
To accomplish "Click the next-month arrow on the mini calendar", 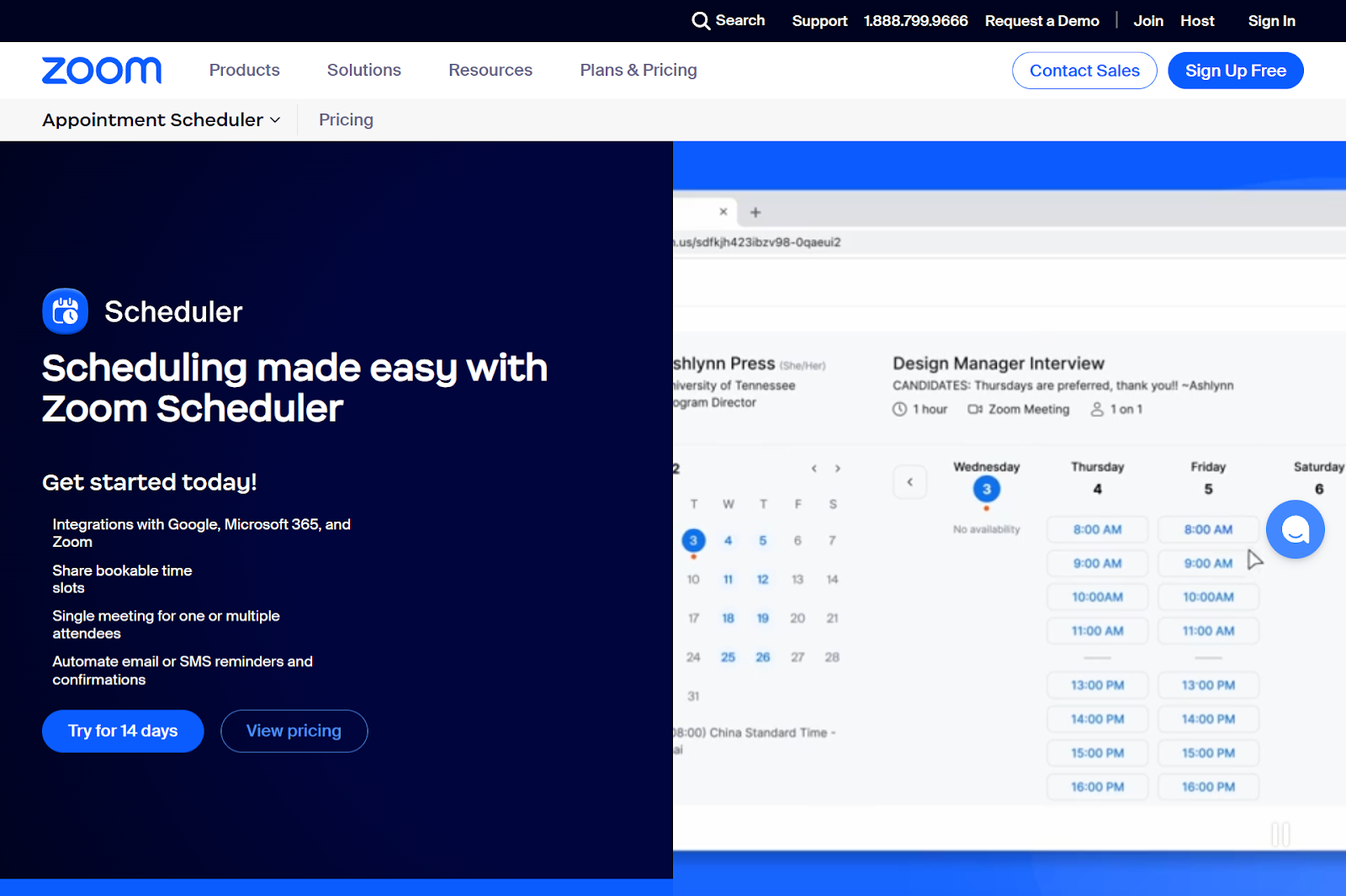I will coord(838,469).
